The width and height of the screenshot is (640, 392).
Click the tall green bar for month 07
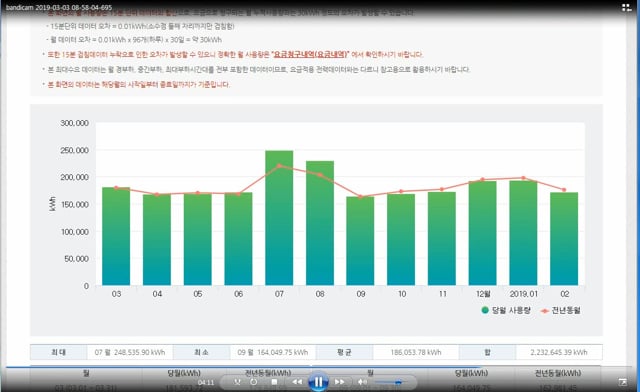coord(279,218)
